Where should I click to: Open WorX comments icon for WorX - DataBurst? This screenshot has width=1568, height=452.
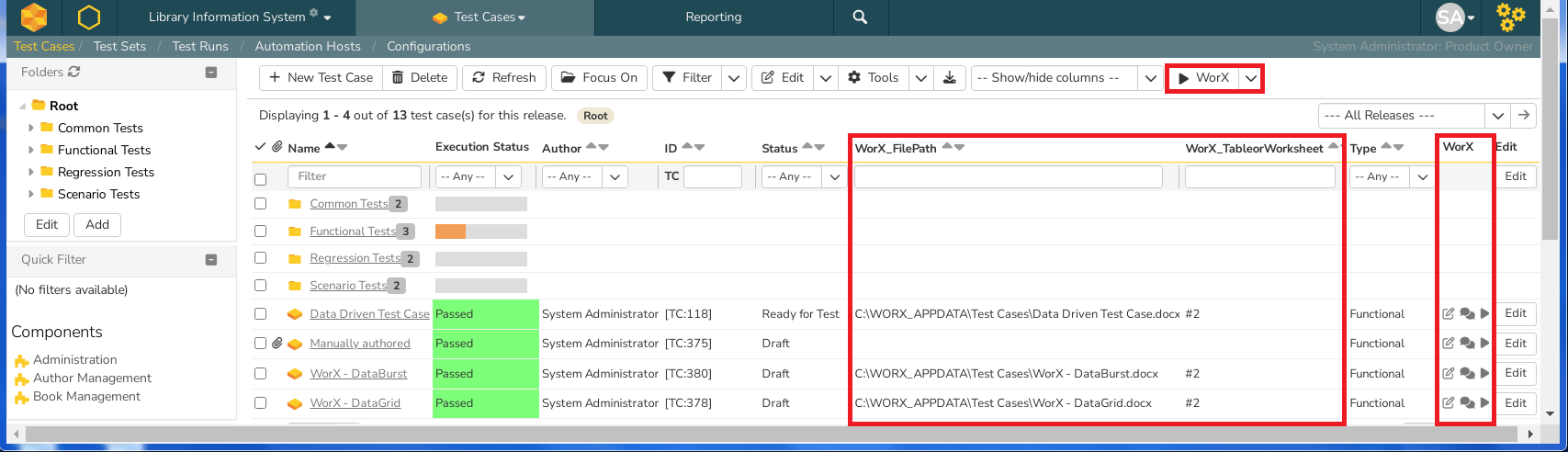tap(1467, 374)
